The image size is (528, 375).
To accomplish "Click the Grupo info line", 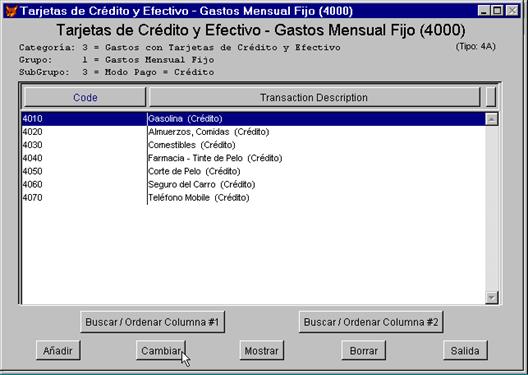I will 117,60.
